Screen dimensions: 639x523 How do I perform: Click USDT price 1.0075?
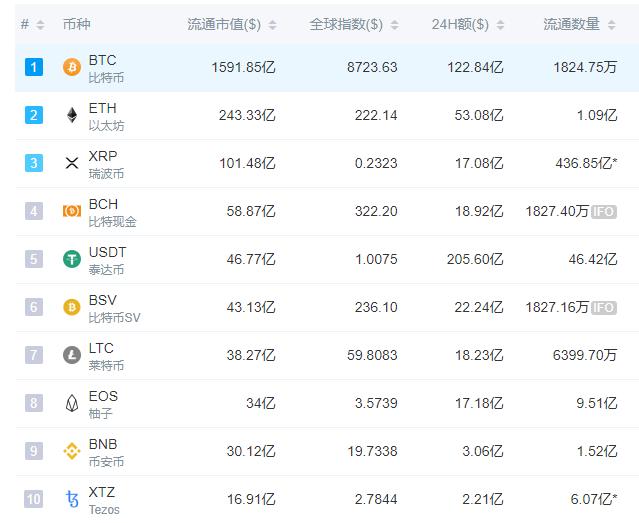376,259
